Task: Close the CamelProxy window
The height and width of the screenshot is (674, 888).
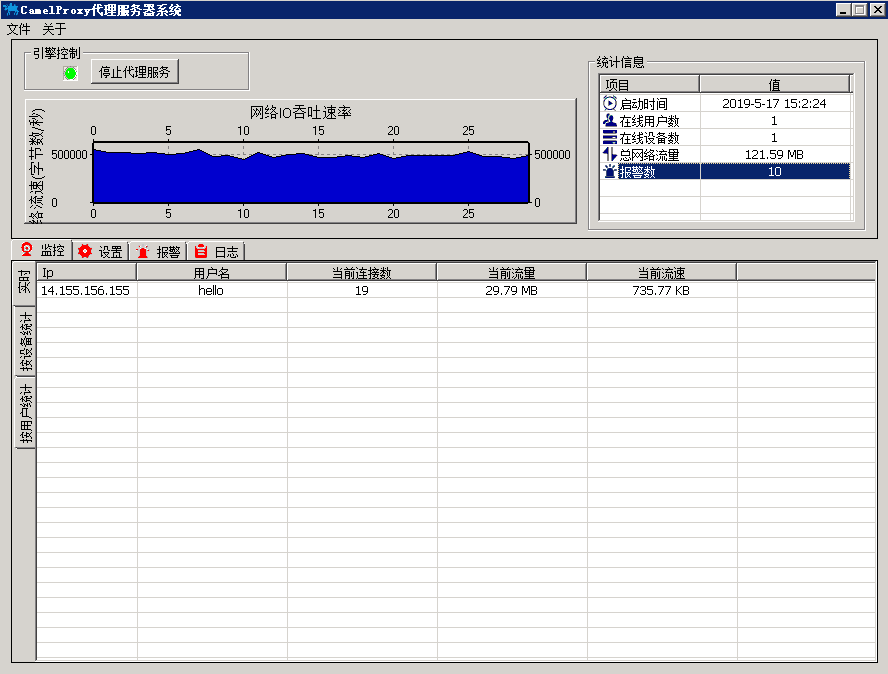Action: (x=878, y=10)
